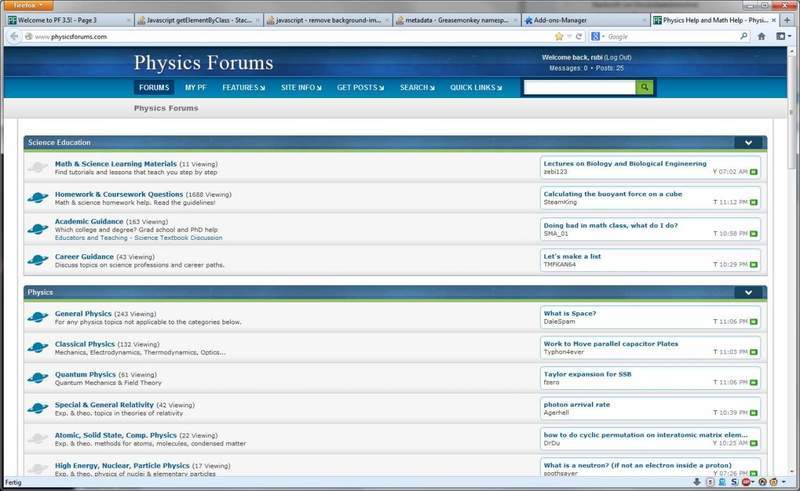800x491 pixels.
Task: Open the SEARCH dropdown menu
Action: 417,87
